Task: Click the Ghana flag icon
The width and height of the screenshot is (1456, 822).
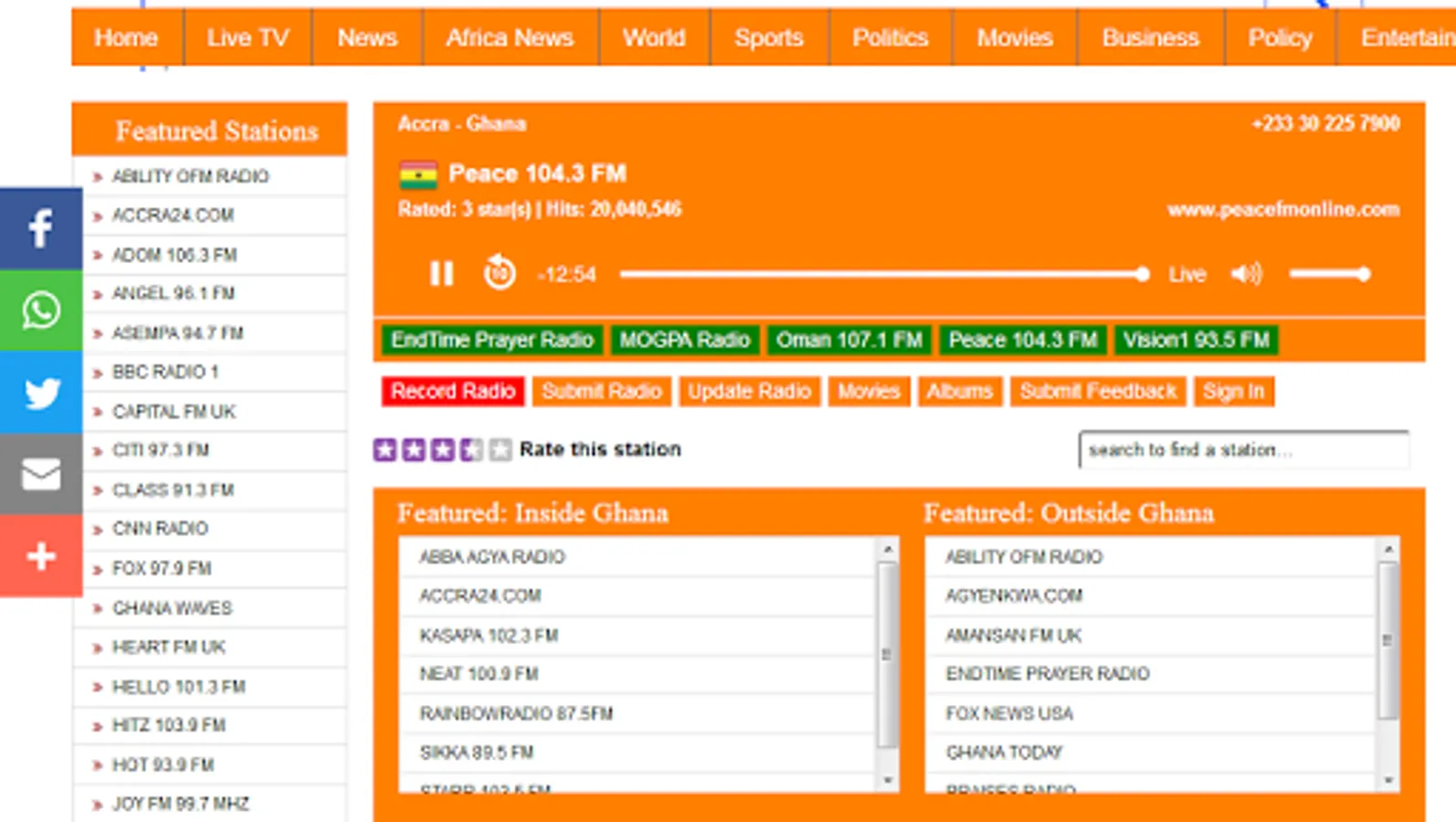Action: tap(418, 174)
